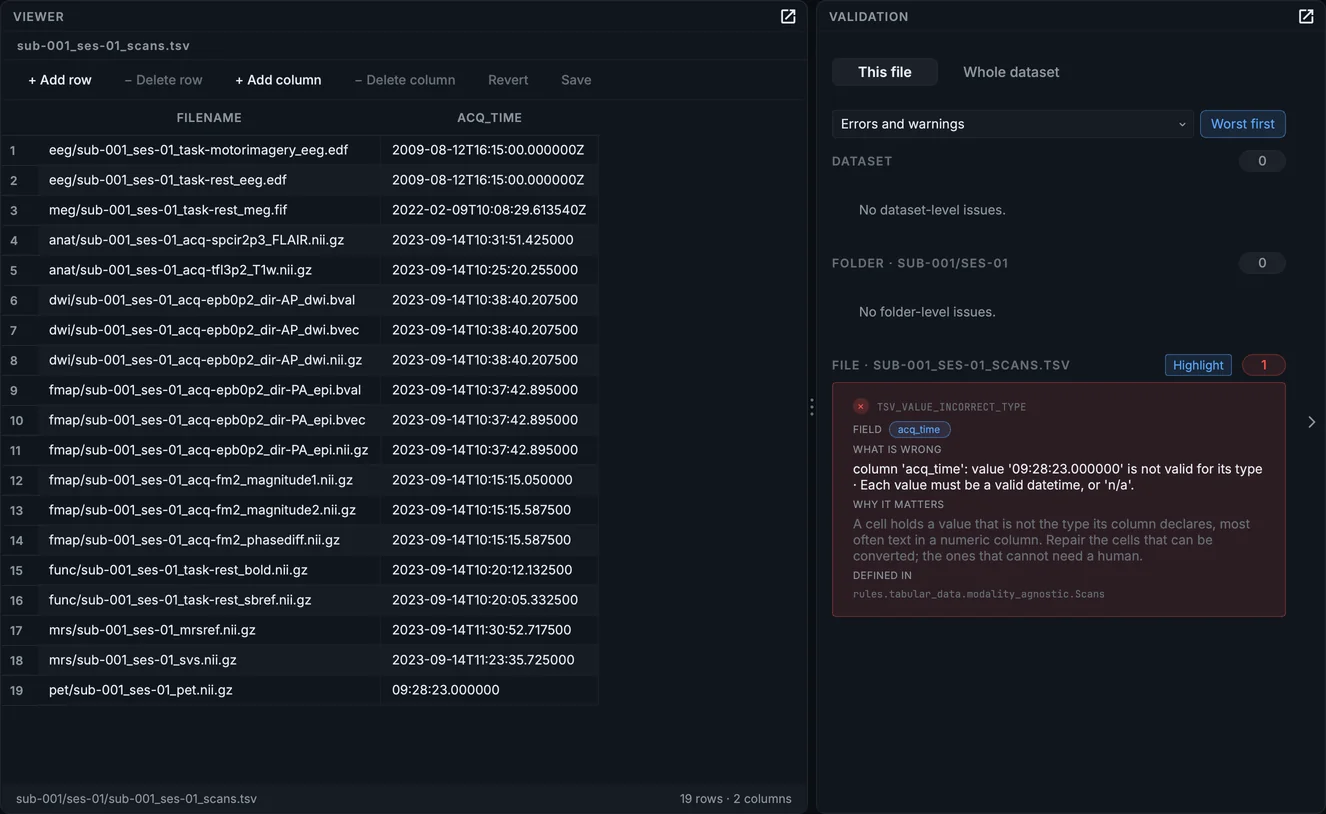Select row number 10
Viewport: 1326px width, 814px height.
click(19, 420)
